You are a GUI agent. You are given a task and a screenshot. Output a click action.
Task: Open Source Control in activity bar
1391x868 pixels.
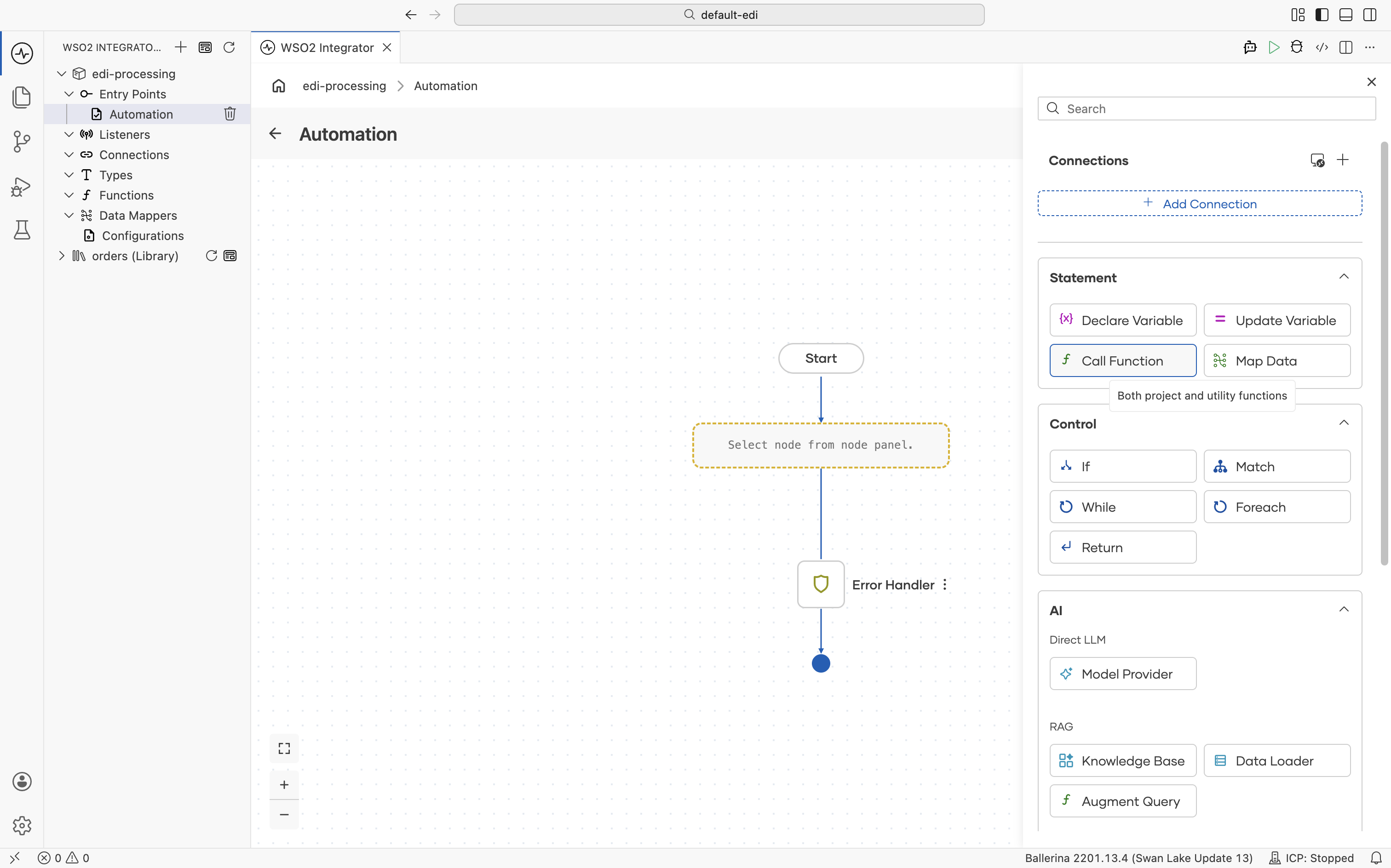[x=22, y=141]
